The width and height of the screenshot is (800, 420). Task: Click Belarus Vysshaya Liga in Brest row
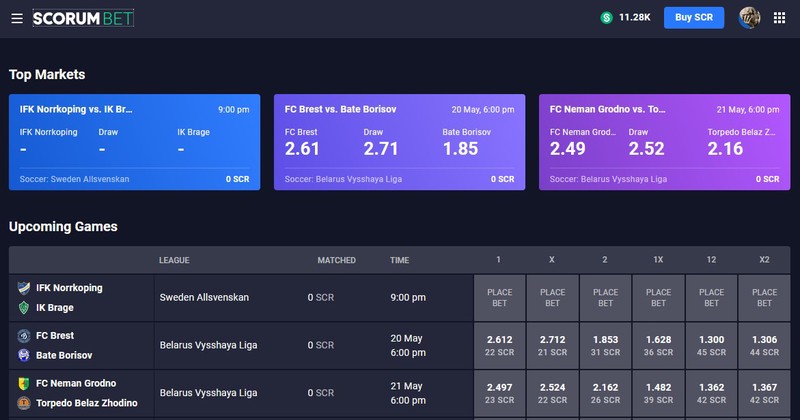(x=208, y=345)
